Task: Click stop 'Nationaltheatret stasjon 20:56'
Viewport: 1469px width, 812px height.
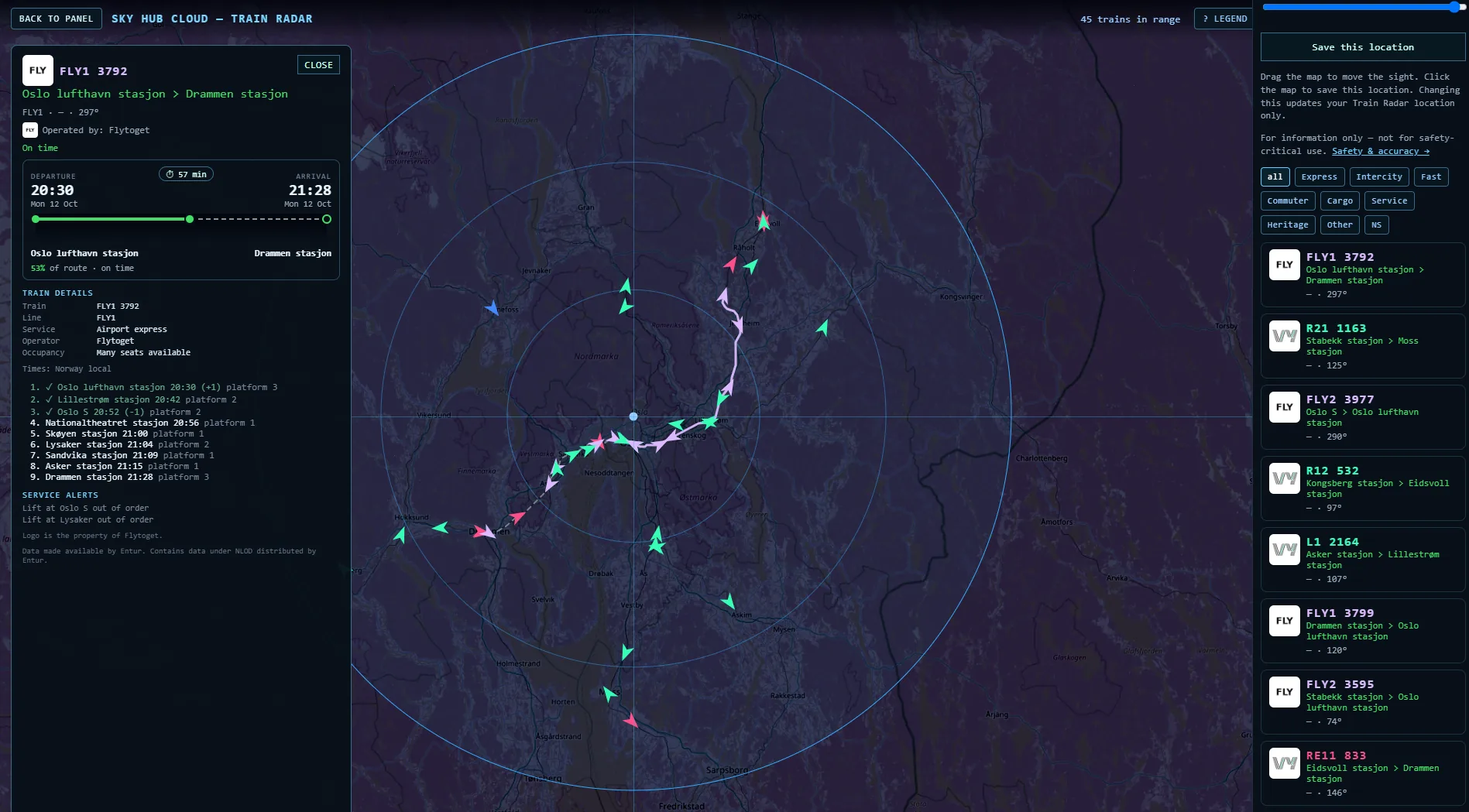Action: (122, 423)
